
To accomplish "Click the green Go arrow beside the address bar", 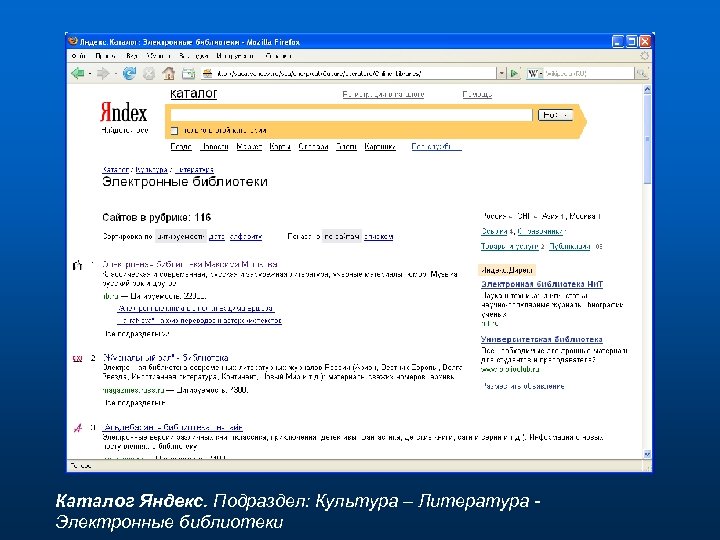I will [x=514, y=73].
